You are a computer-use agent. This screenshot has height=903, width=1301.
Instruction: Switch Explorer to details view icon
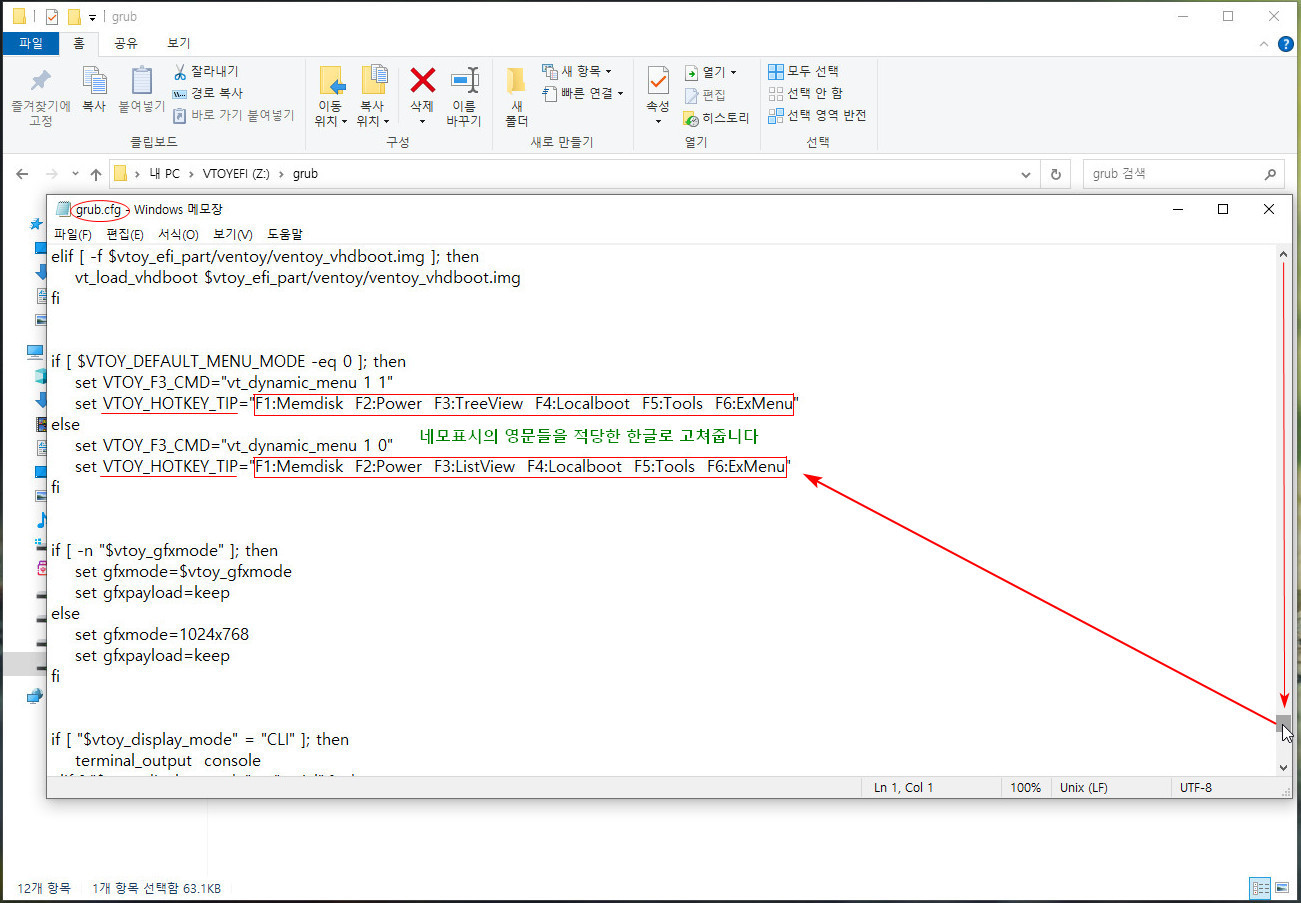click(x=1261, y=888)
